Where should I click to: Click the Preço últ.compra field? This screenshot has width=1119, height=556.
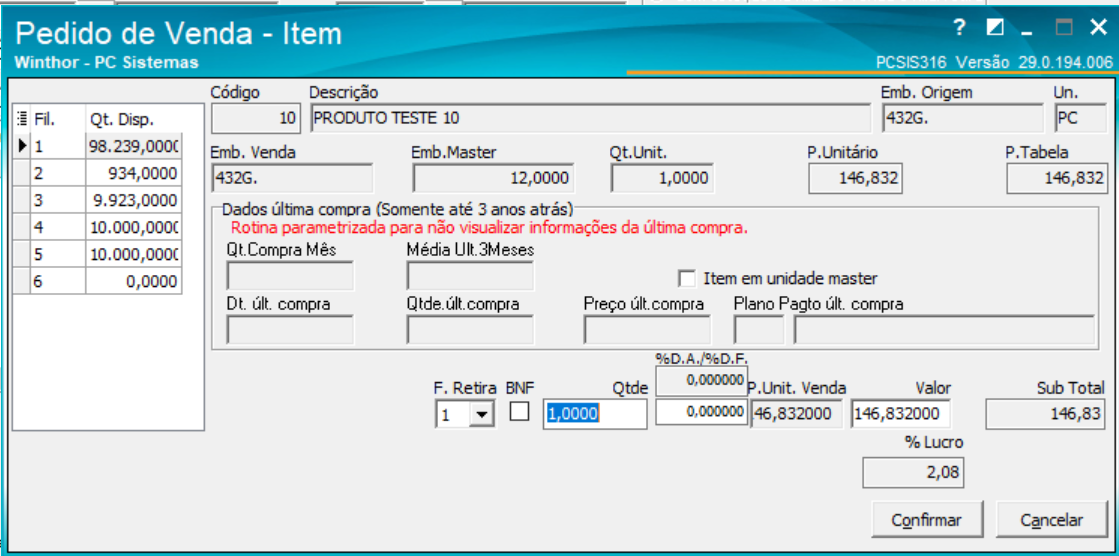(x=647, y=330)
